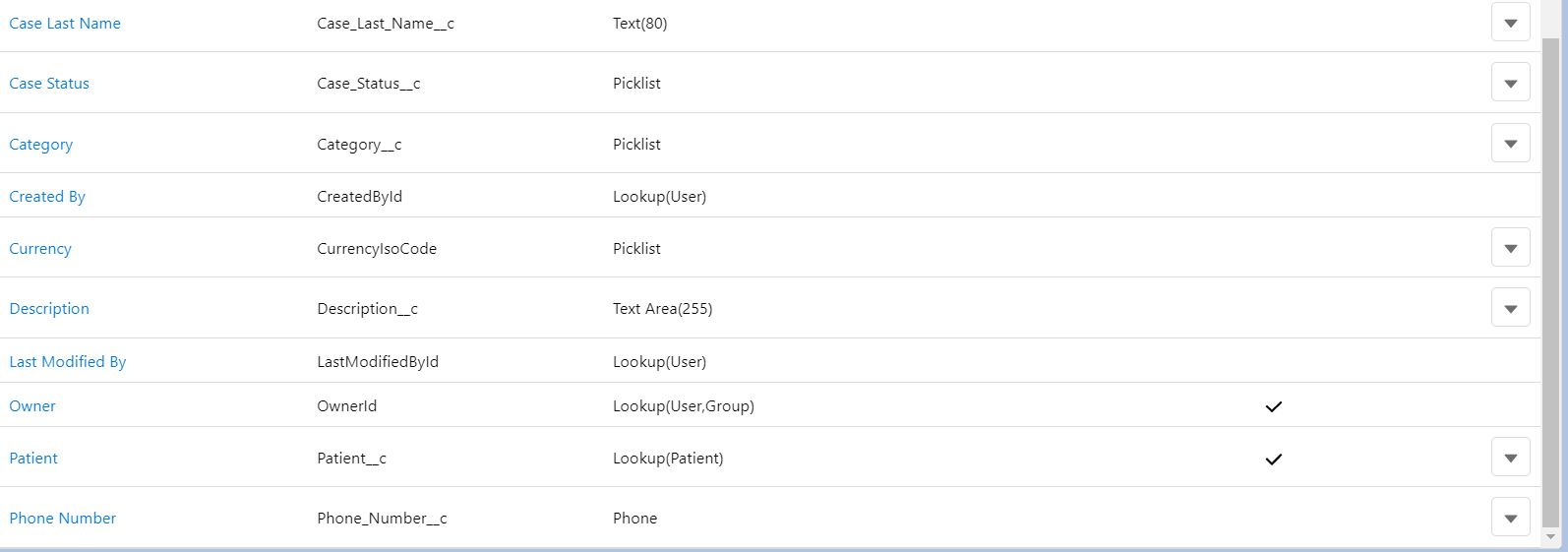
Task: Open row actions dropdown for Case Status
Action: pyautogui.click(x=1510, y=84)
